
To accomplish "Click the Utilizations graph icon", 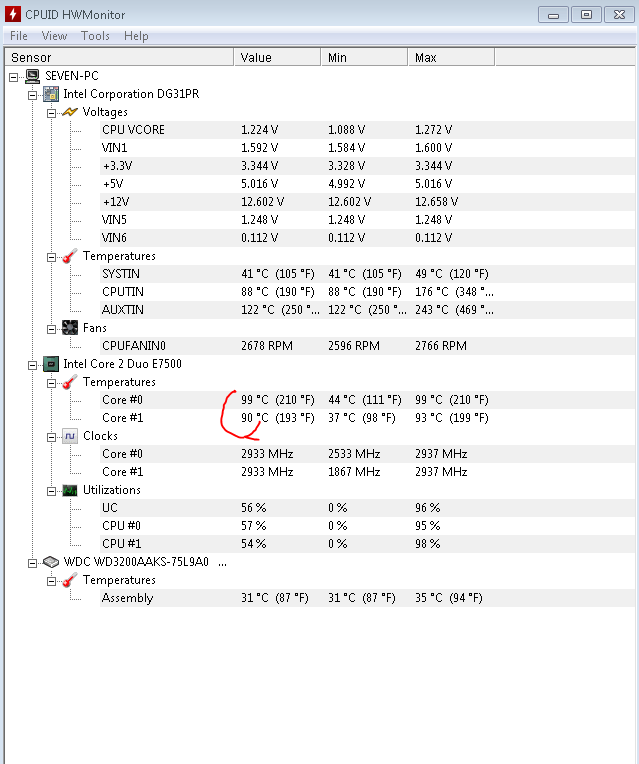I will 70,490.
